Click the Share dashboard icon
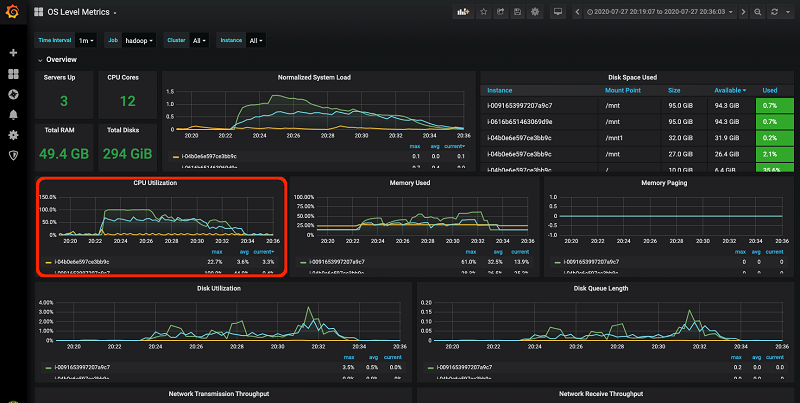This screenshot has width=800, height=403. [x=501, y=12]
